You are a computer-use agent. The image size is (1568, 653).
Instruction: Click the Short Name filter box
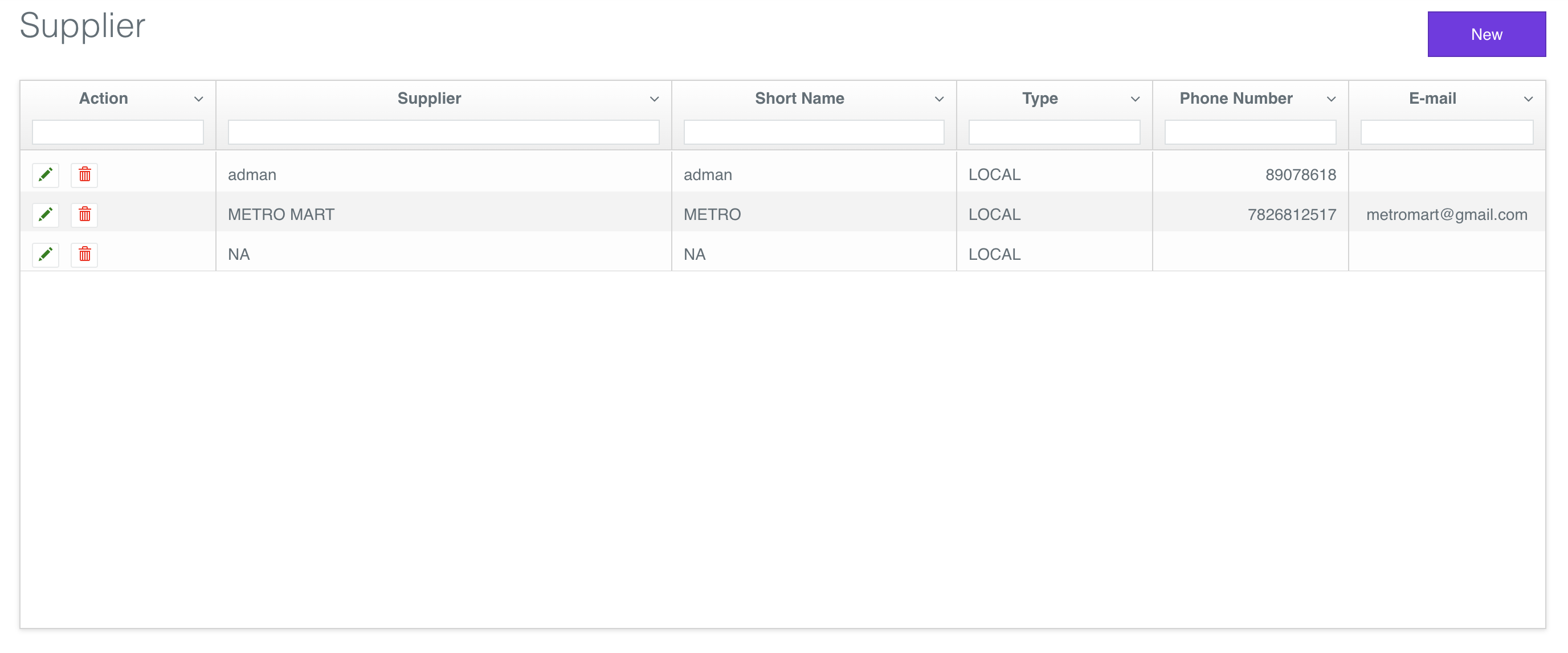(x=814, y=132)
